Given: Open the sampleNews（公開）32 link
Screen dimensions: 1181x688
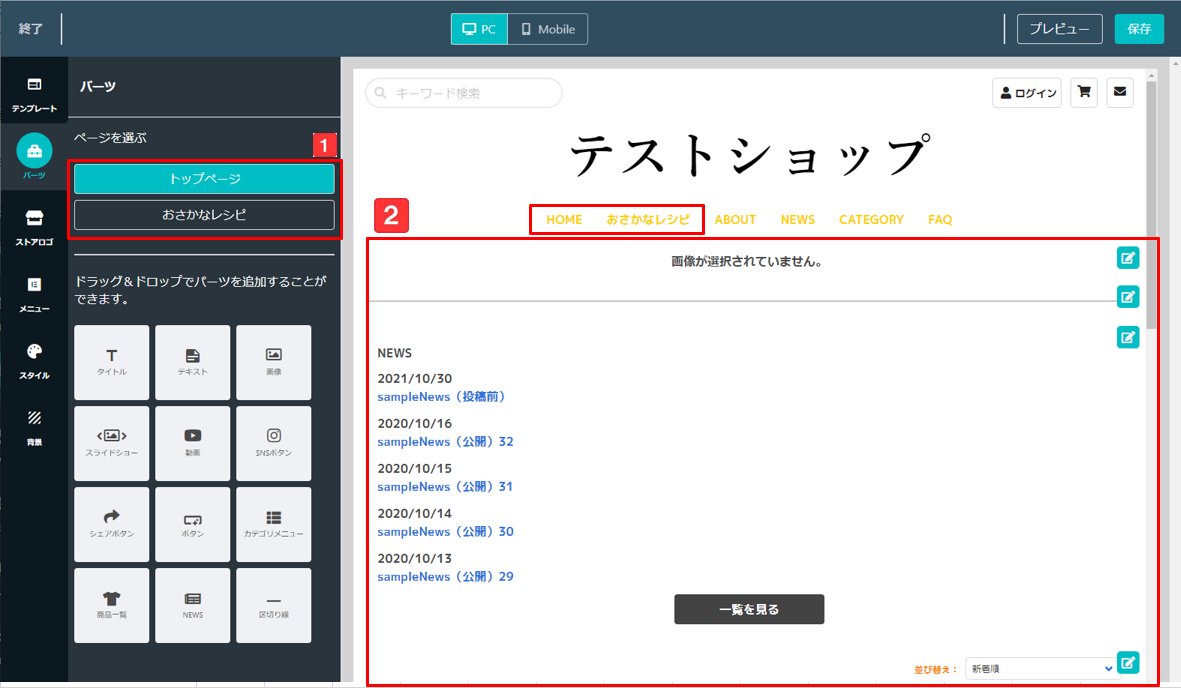Looking at the screenshot, I should pyautogui.click(x=445, y=442).
